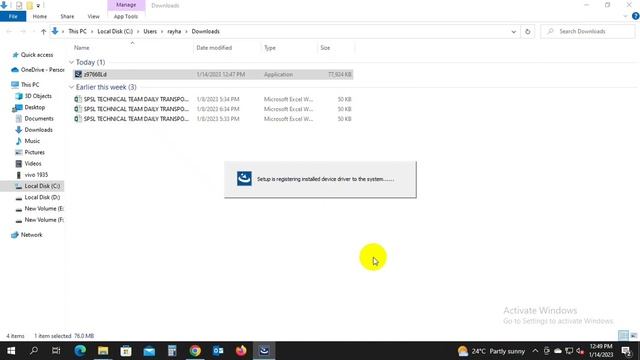Open the notification center icon
Screen dimensions: 640x360
coord(627,351)
